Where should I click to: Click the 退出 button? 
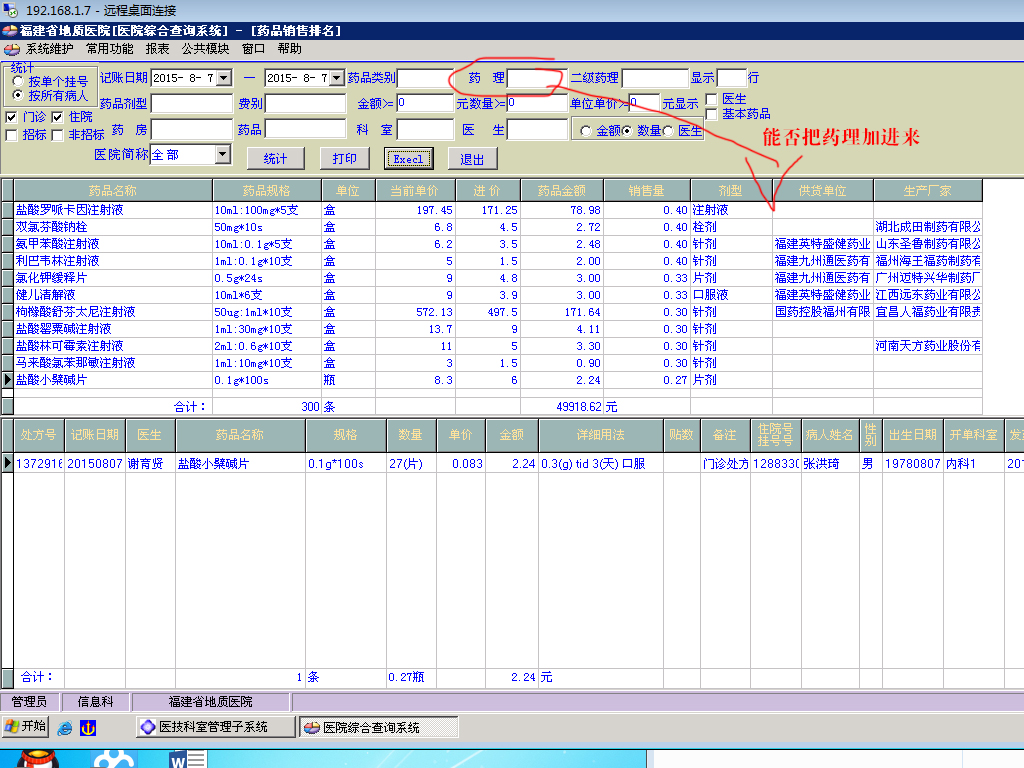[x=472, y=159]
